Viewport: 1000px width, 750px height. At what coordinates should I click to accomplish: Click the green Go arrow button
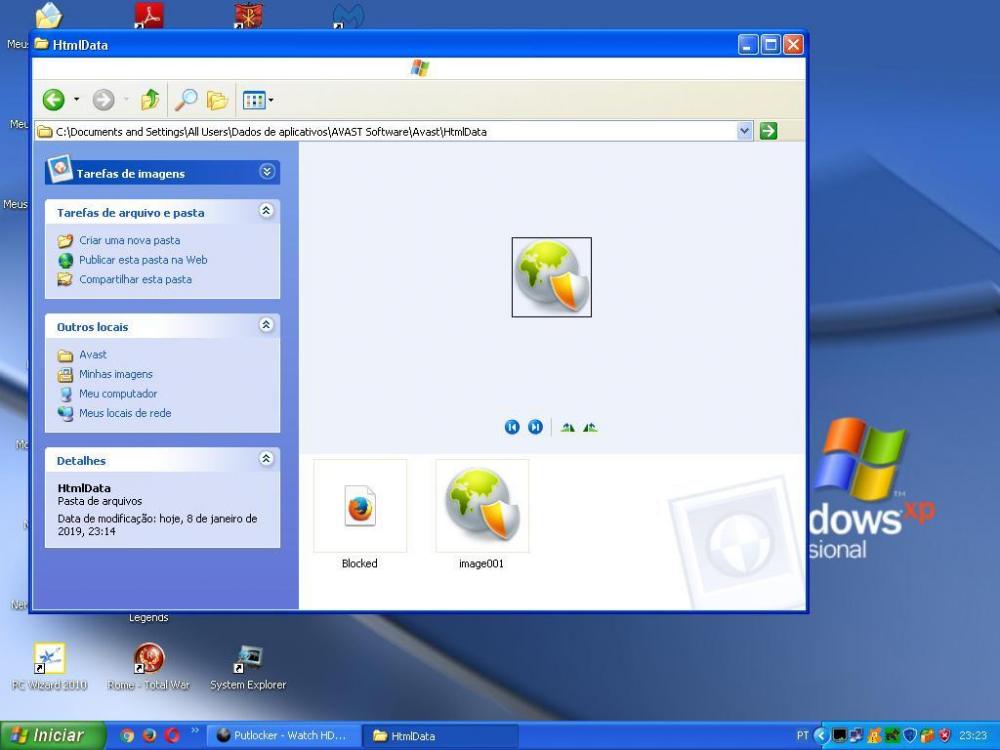[x=768, y=131]
